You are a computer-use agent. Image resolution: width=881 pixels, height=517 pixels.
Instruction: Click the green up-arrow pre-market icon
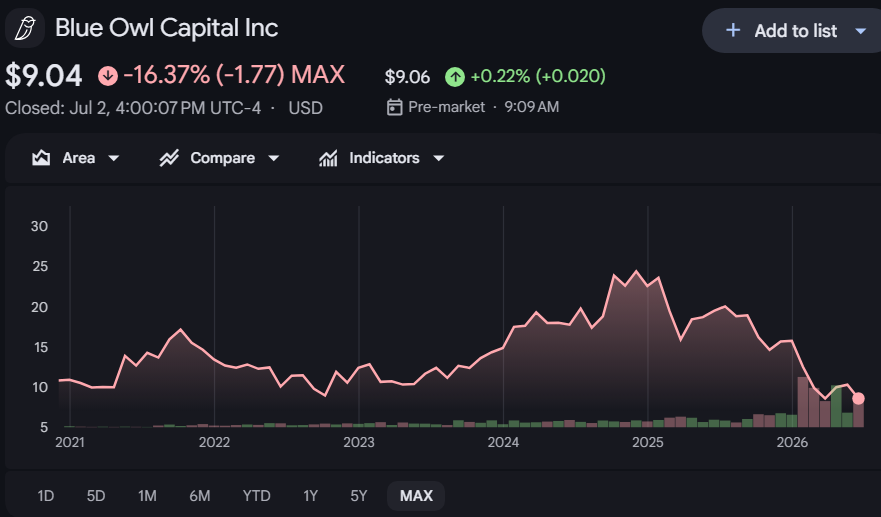tap(455, 76)
